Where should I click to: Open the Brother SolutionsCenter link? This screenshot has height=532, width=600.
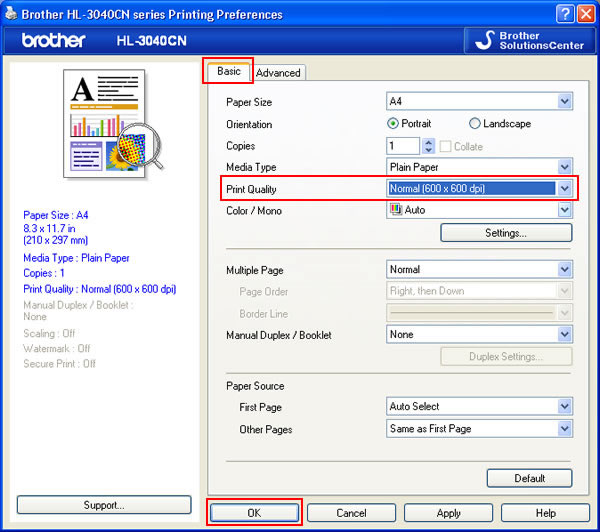tap(530, 41)
